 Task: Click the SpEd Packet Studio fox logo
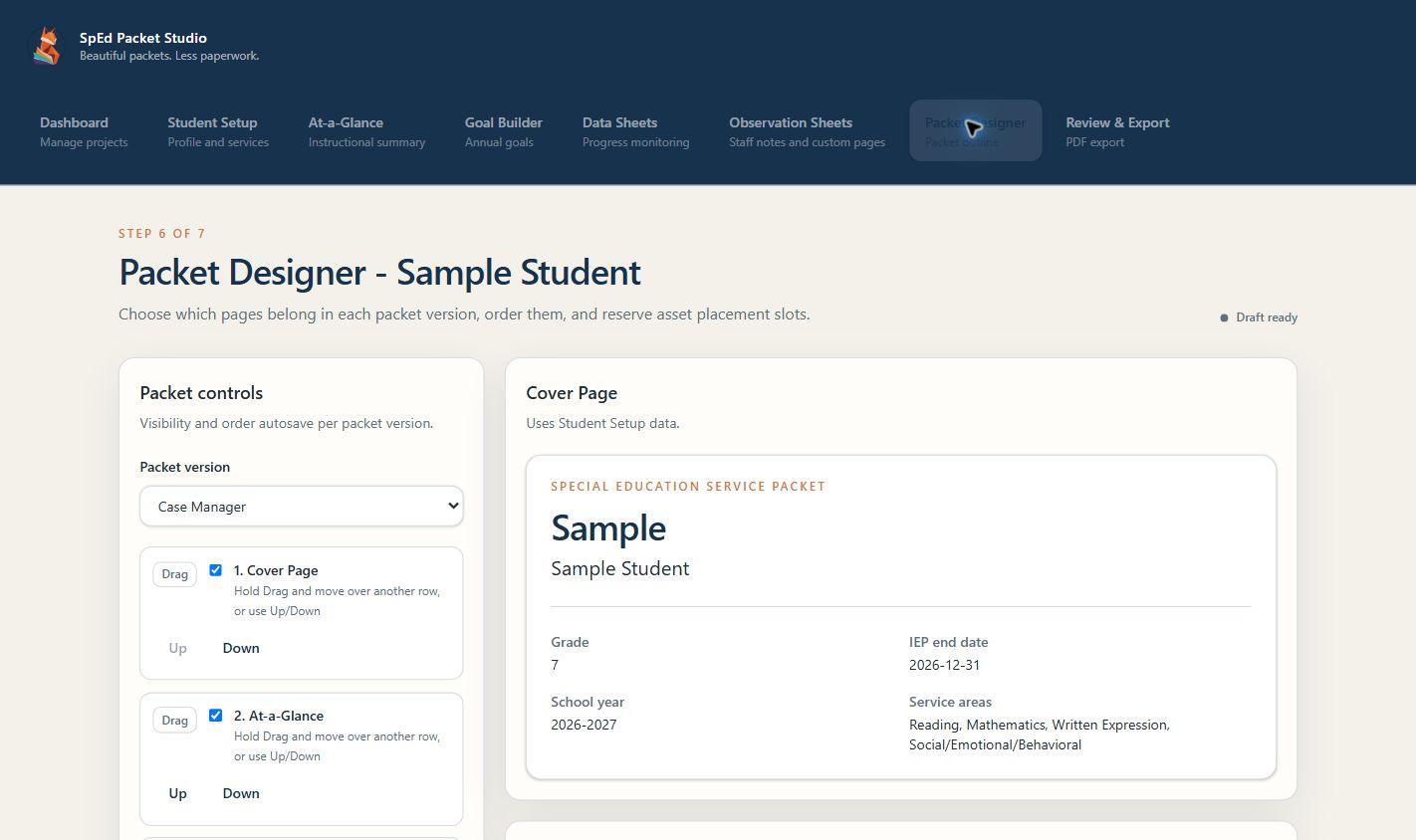click(x=46, y=46)
